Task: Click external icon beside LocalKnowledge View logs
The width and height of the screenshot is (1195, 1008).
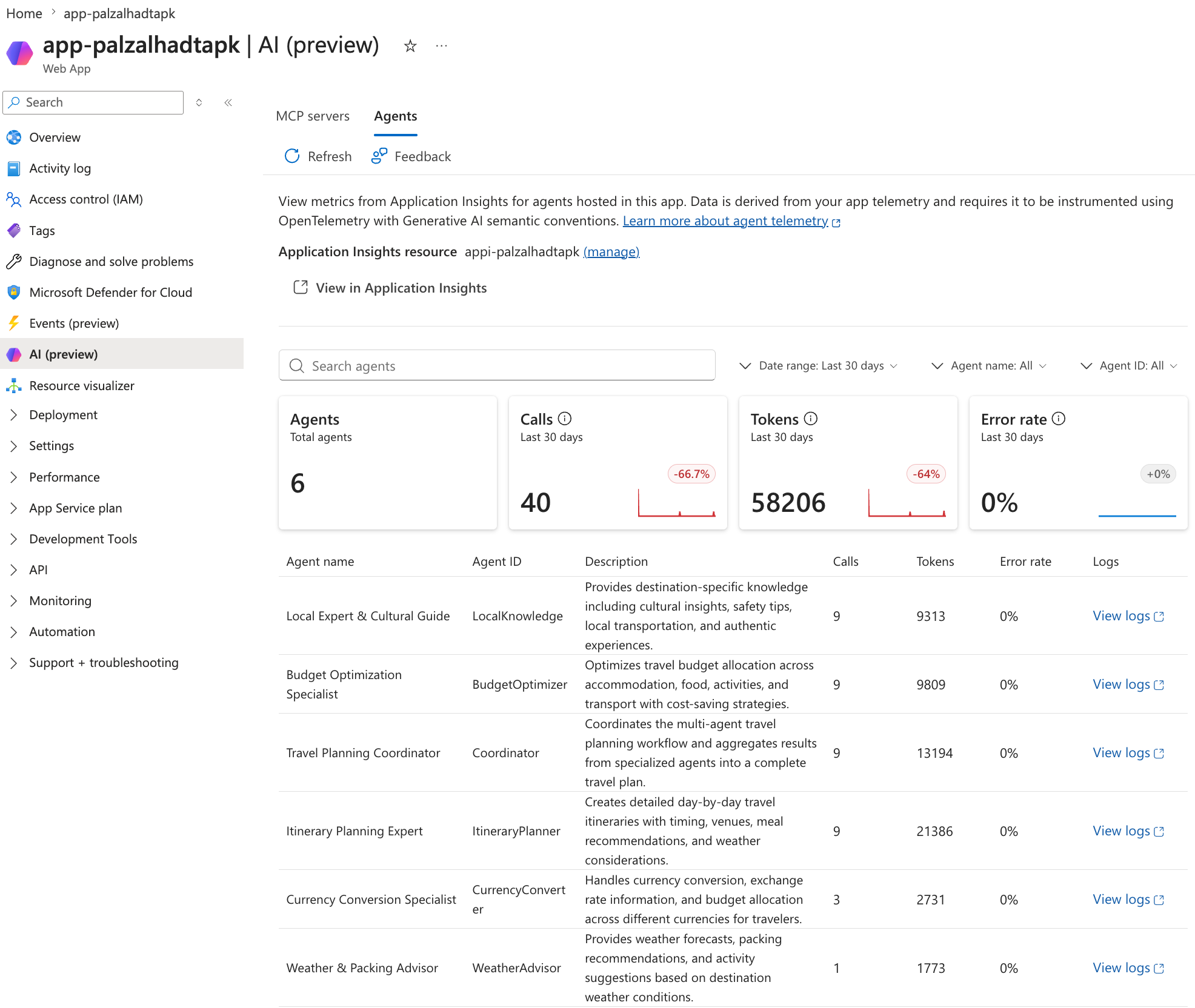Action: (1159, 617)
